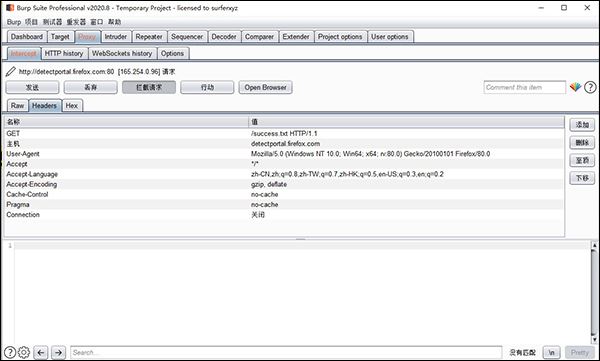Open the Burp menu
The width and height of the screenshot is (600, 361).
[14, 22]
